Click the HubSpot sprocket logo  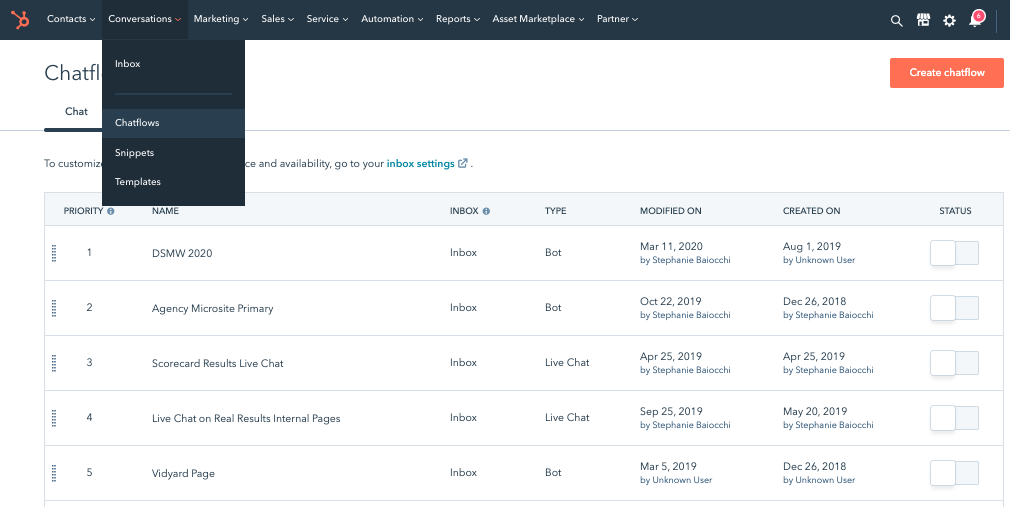point(20,19)
